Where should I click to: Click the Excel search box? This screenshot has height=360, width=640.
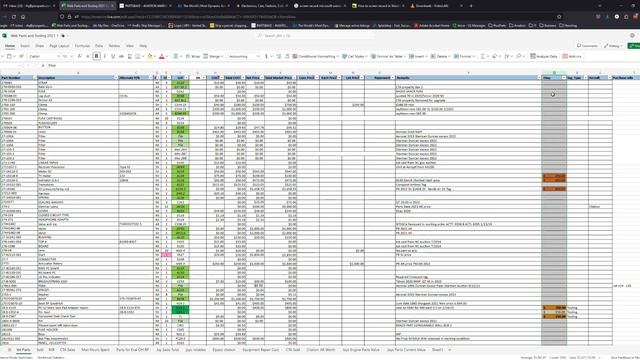[x=314, y=36]
